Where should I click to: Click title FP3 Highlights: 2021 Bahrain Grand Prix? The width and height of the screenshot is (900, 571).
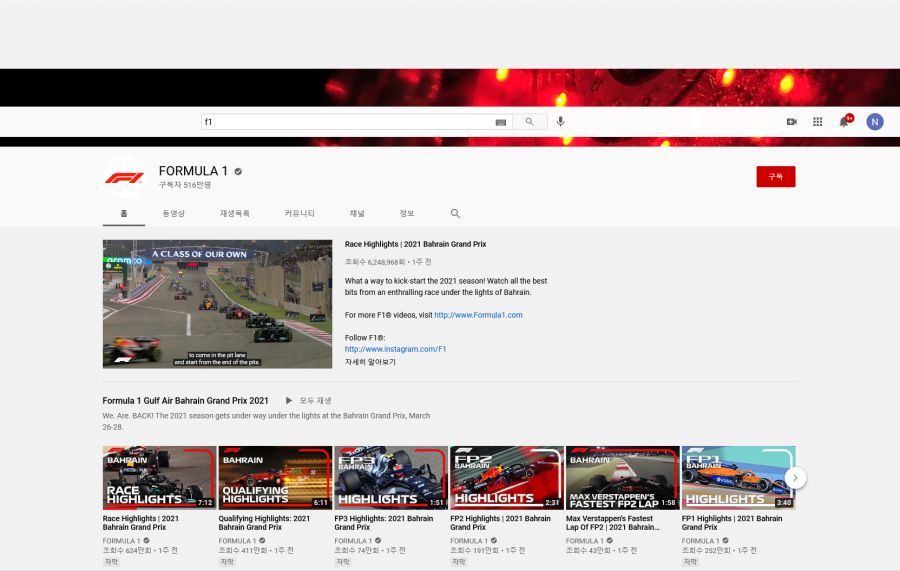point(383,523)
